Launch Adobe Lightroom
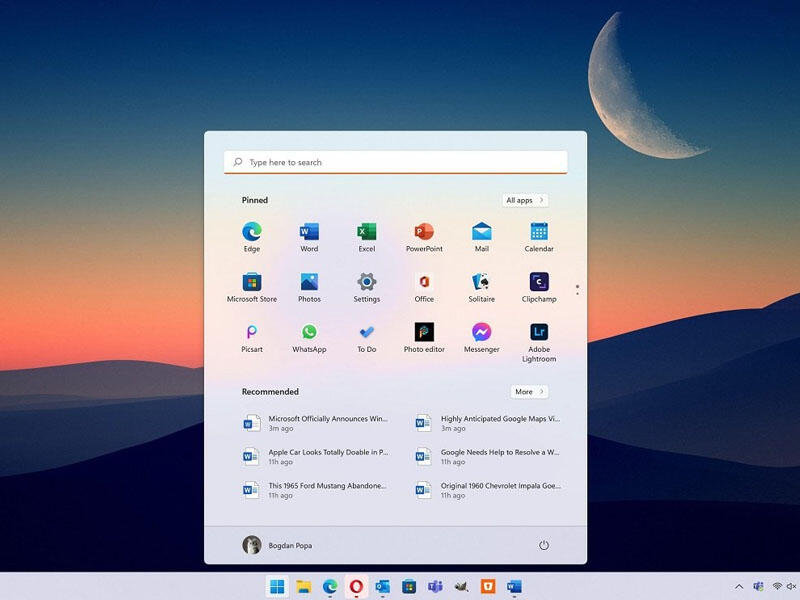800x600 pixels. [539, 343]
